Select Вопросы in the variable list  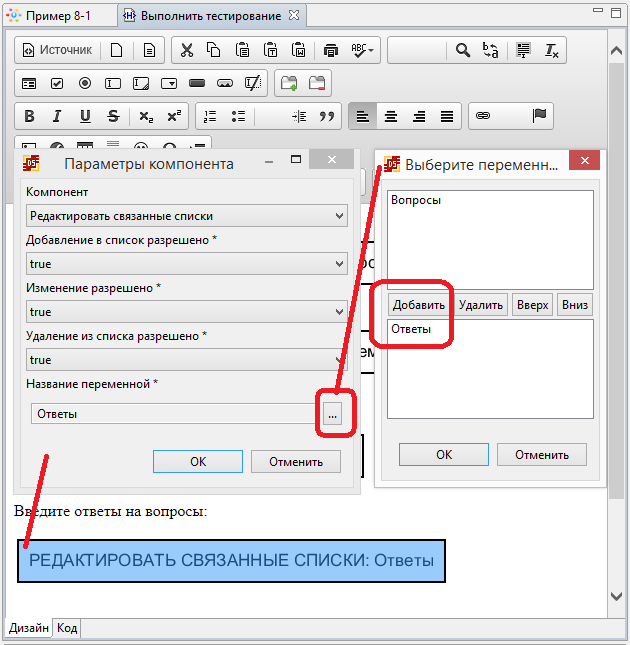click(416, 200)
